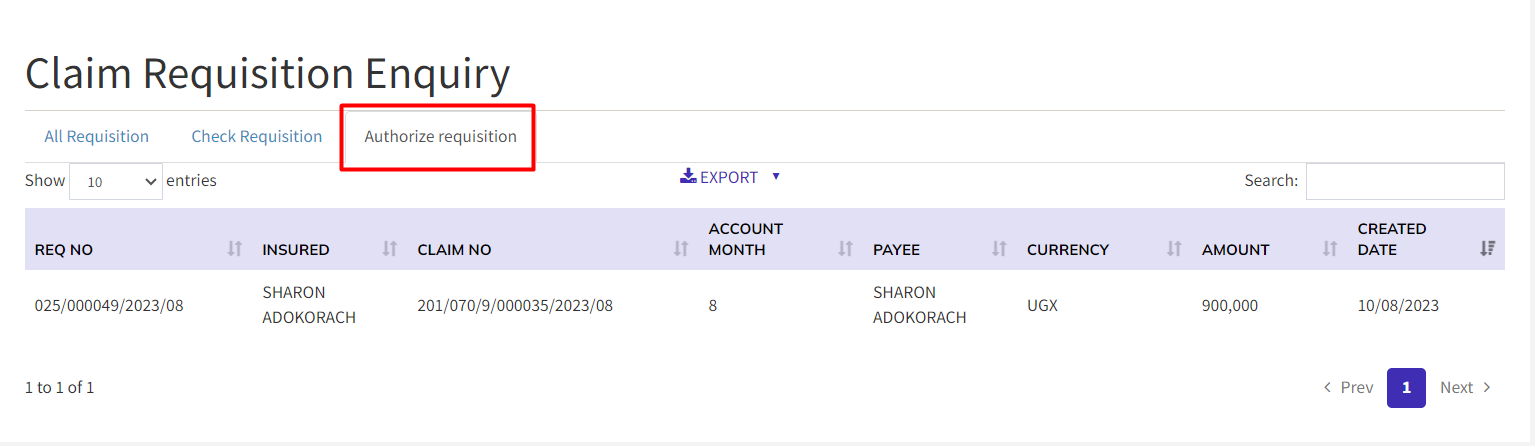Click CURRENCY column sort icon
The height and width of the screenshot is (446, 1535).
tap(1174, 249)
